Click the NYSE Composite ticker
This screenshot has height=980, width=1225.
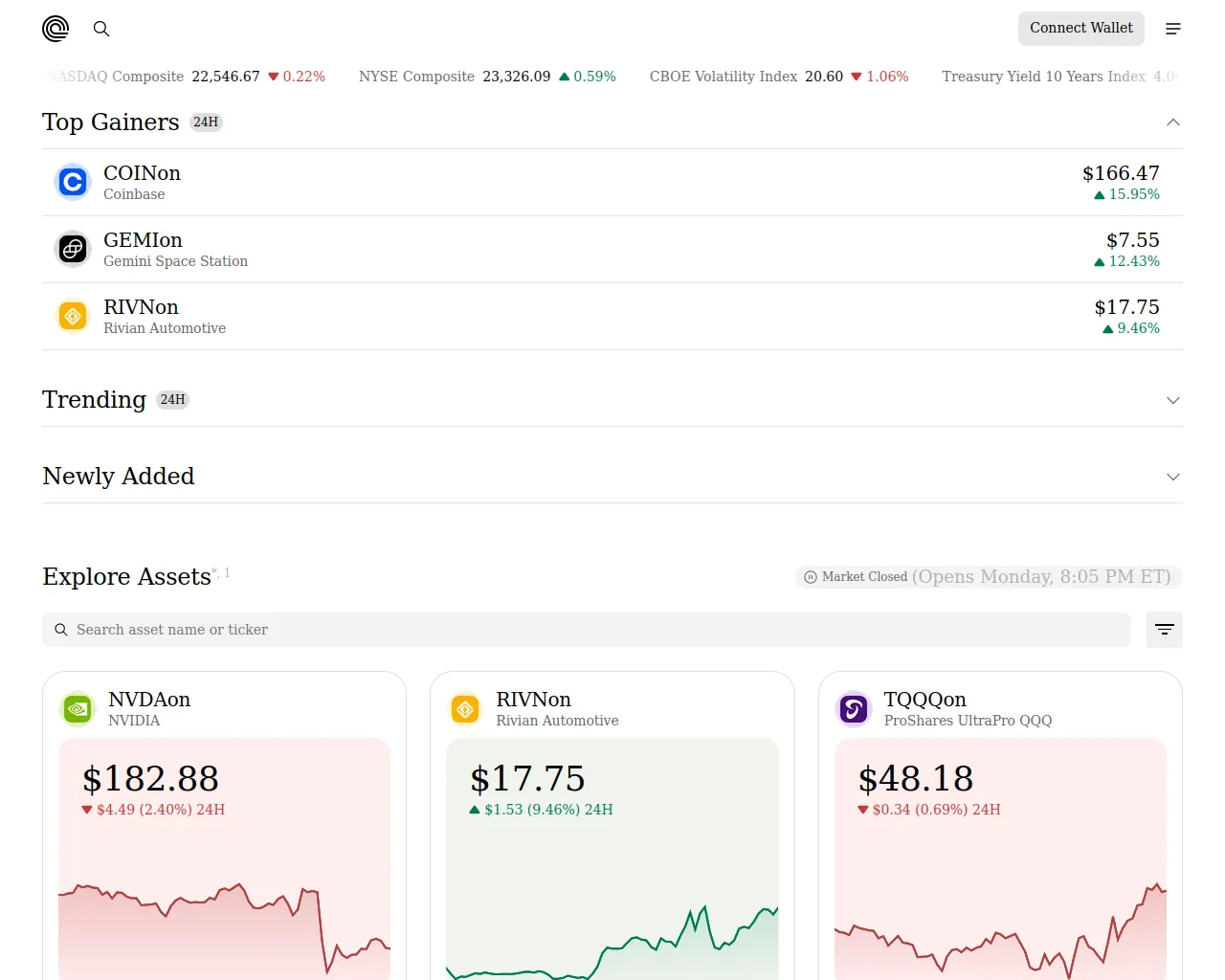click(487, 77)
